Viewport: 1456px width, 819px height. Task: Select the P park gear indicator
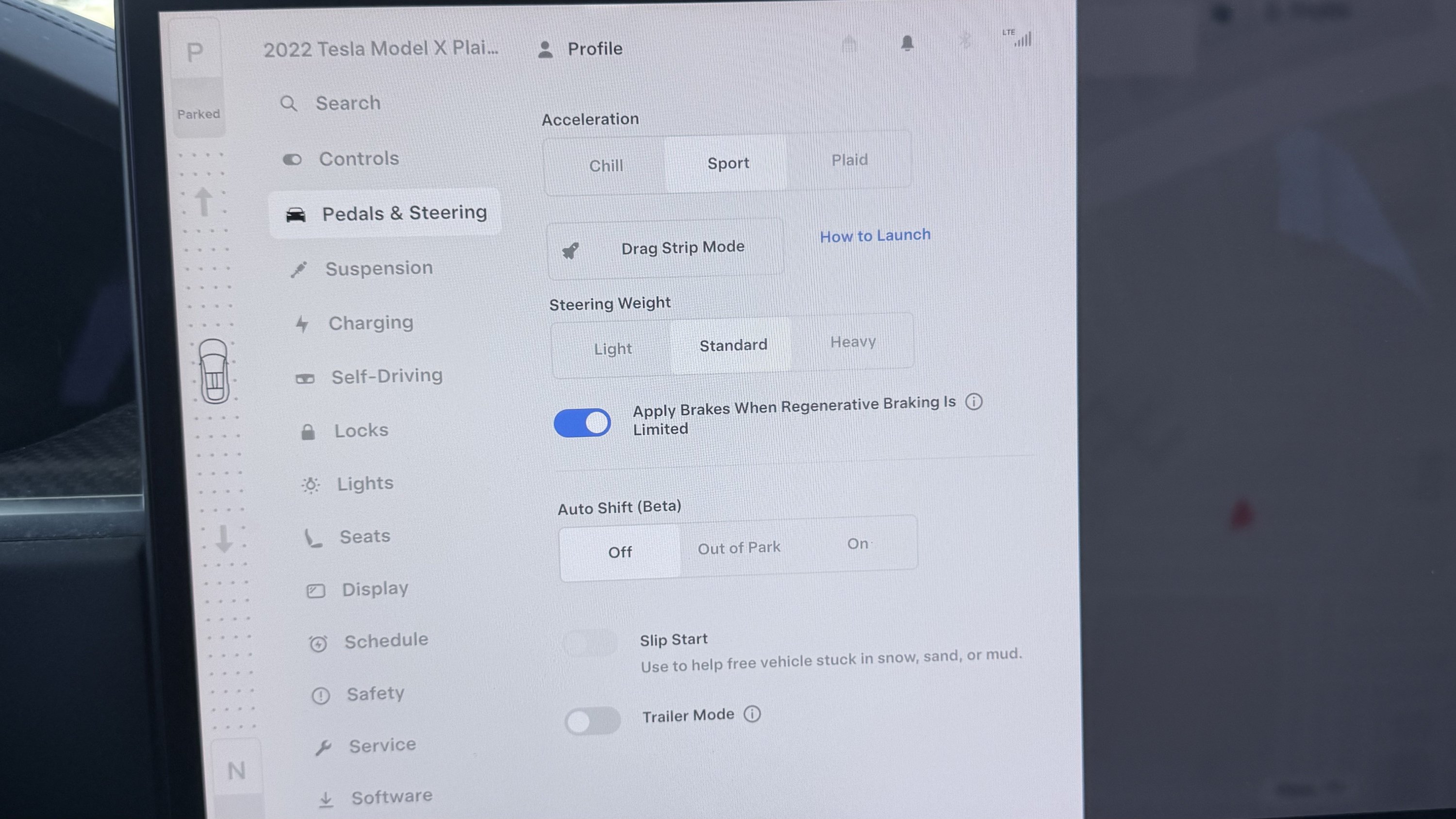click(195, 52)
